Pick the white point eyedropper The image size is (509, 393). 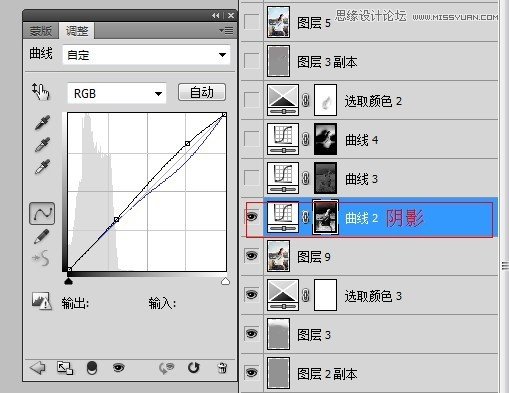tap(42, 166)
